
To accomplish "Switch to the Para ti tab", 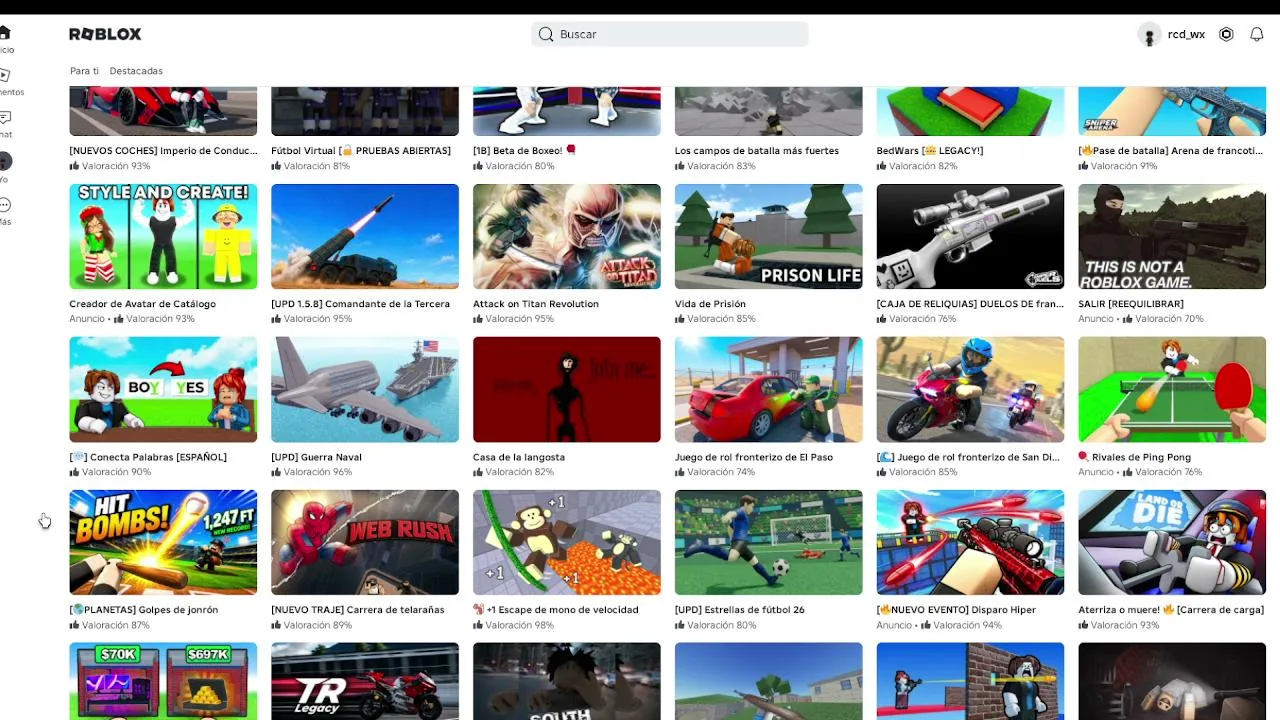I will (84, 71).
